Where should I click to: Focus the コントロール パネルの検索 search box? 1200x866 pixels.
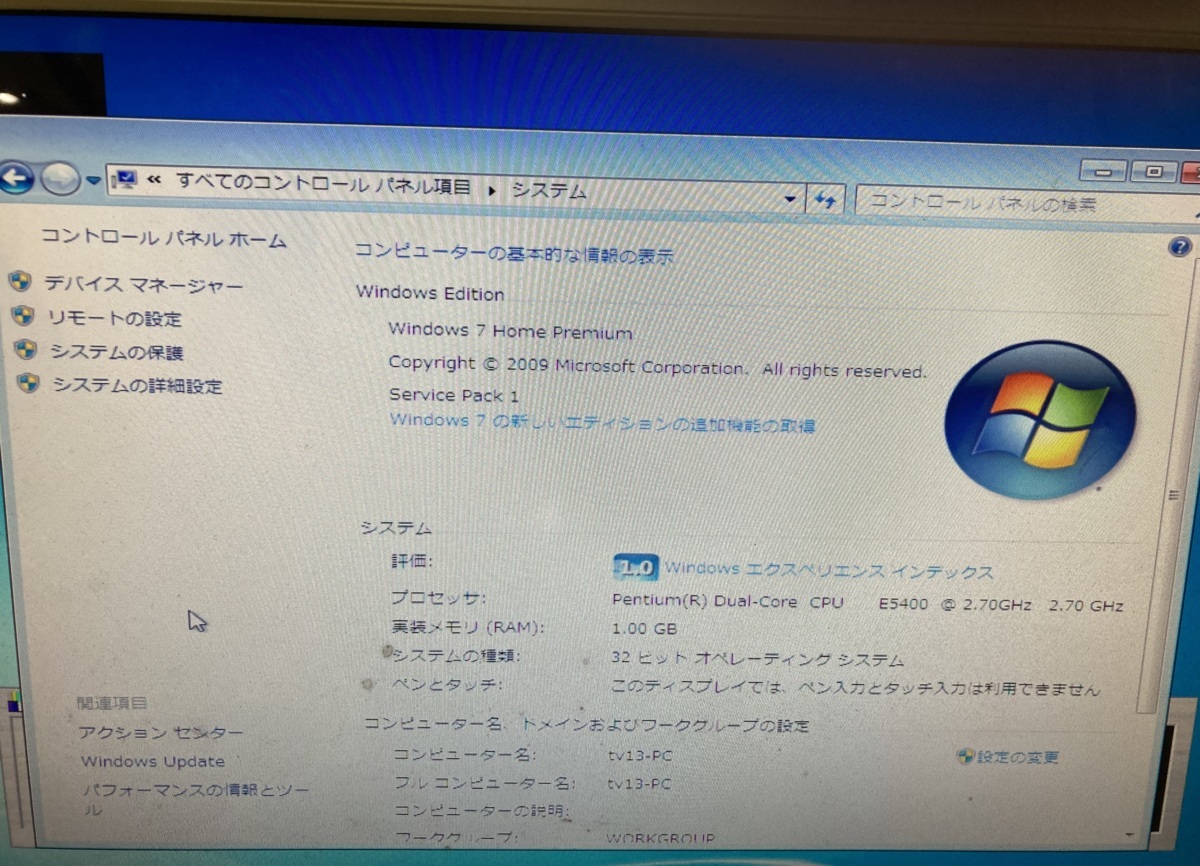1028,203
